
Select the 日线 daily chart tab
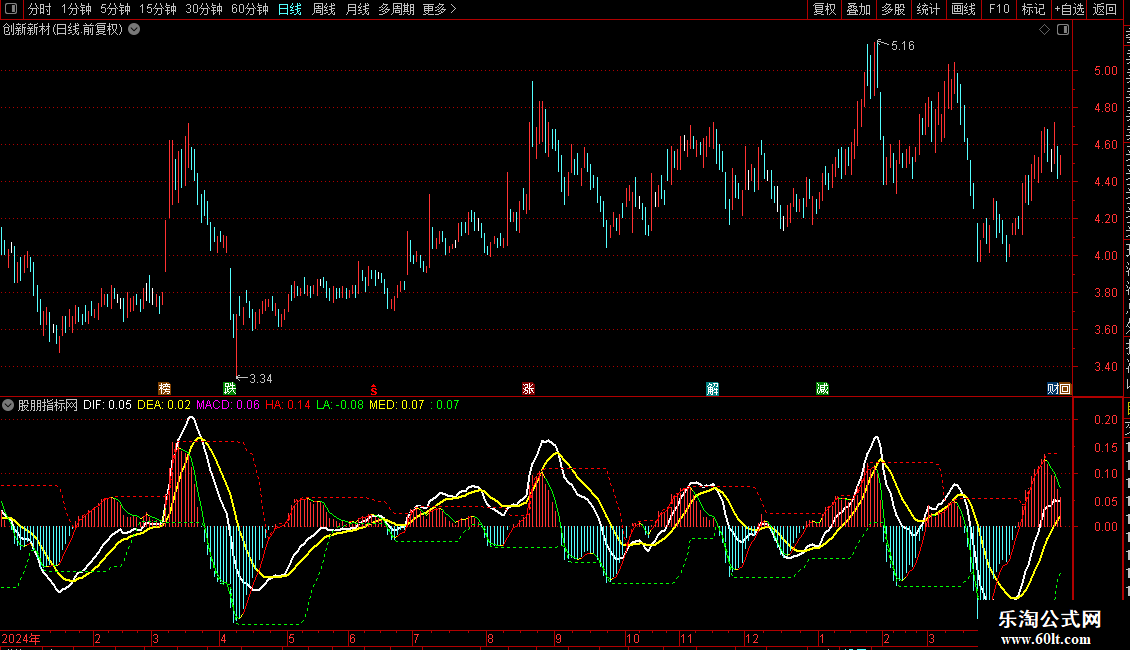click(290, 9)
